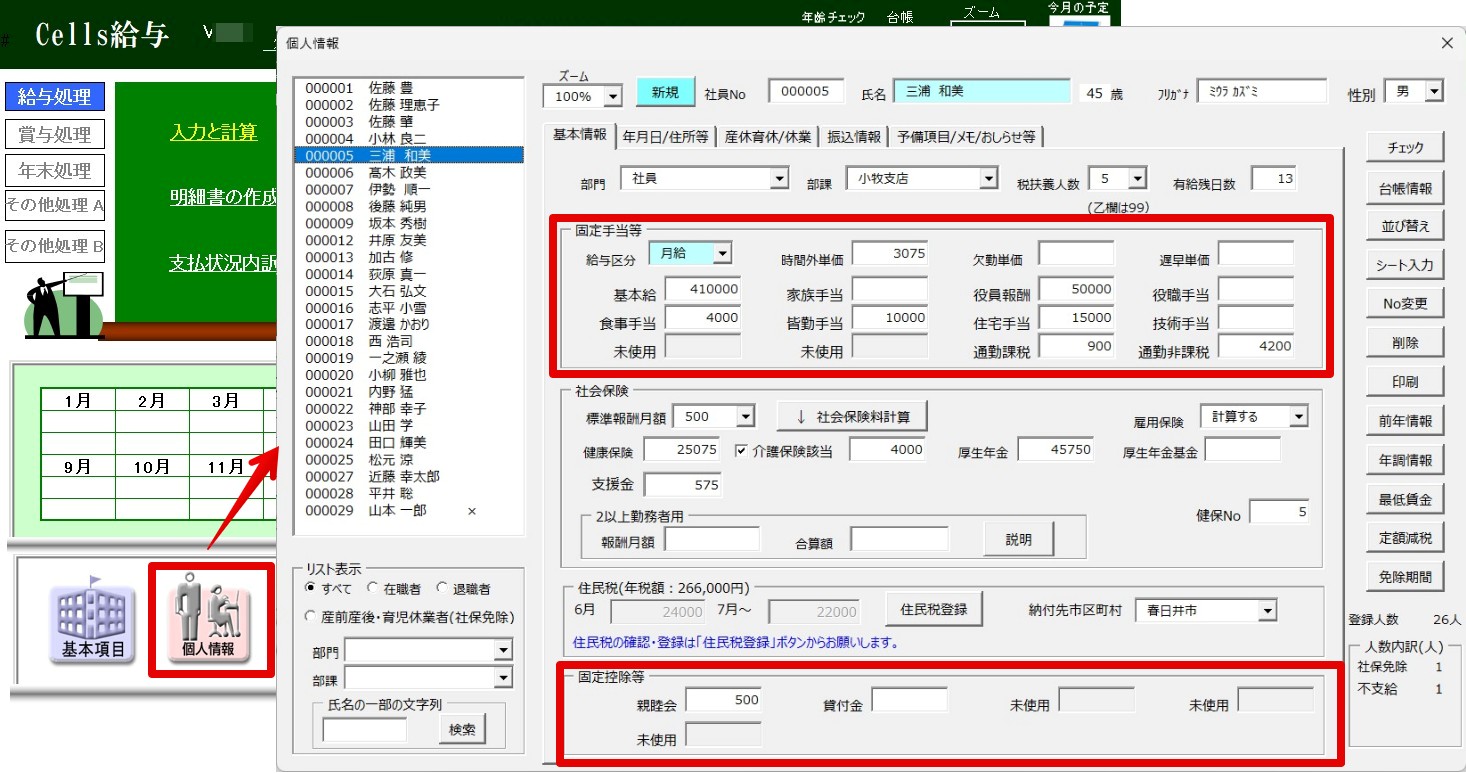Click the 基本給 input field
This screenshot has height=773, width=1466.
pyautogui.click(x=703, y=290)
